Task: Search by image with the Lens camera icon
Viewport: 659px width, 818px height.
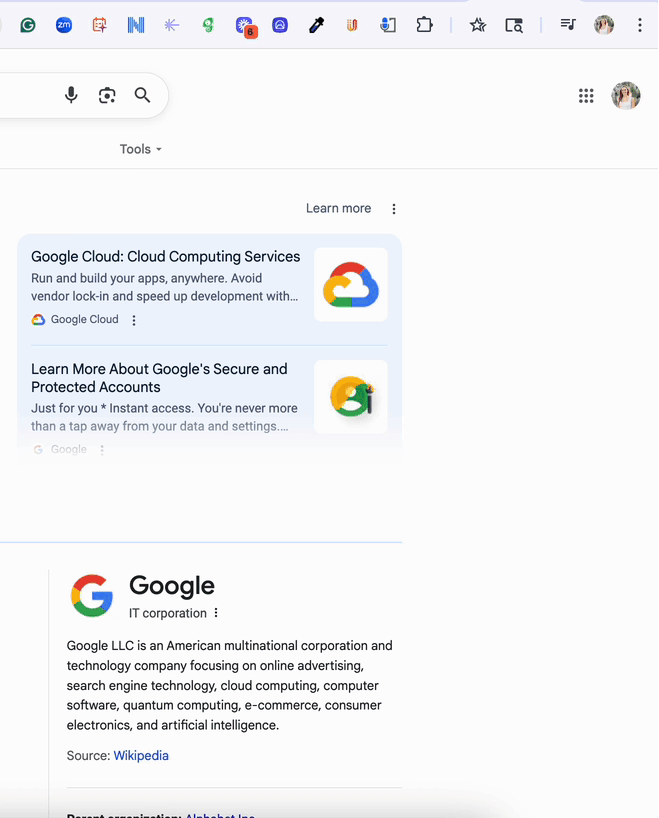Action: point(107,95)
